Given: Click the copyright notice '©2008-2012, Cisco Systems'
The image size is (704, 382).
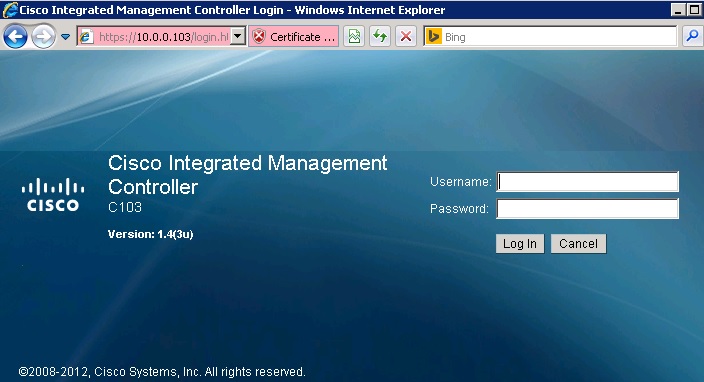Looking at the screenshot, I should click(162, 372).
